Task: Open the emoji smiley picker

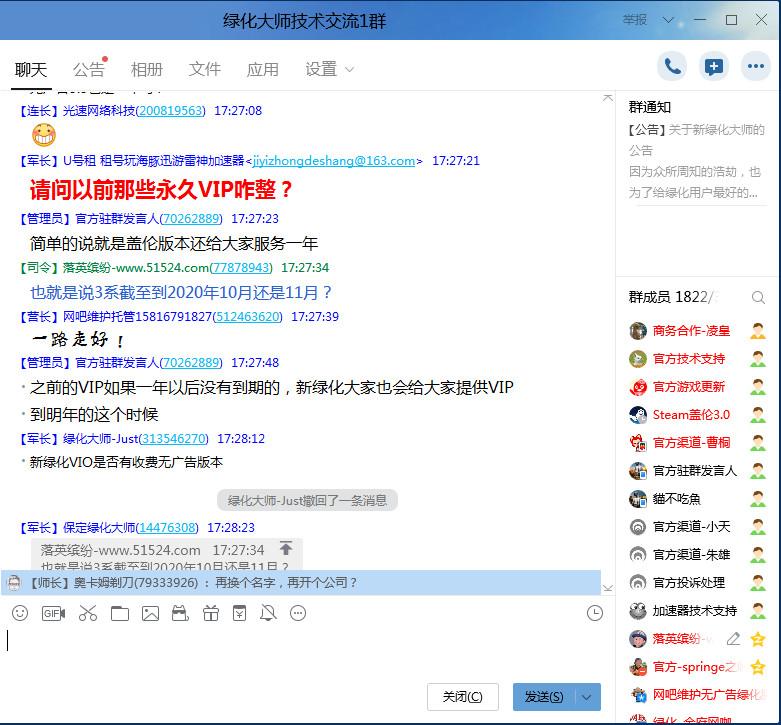Action: click(20, 613)
